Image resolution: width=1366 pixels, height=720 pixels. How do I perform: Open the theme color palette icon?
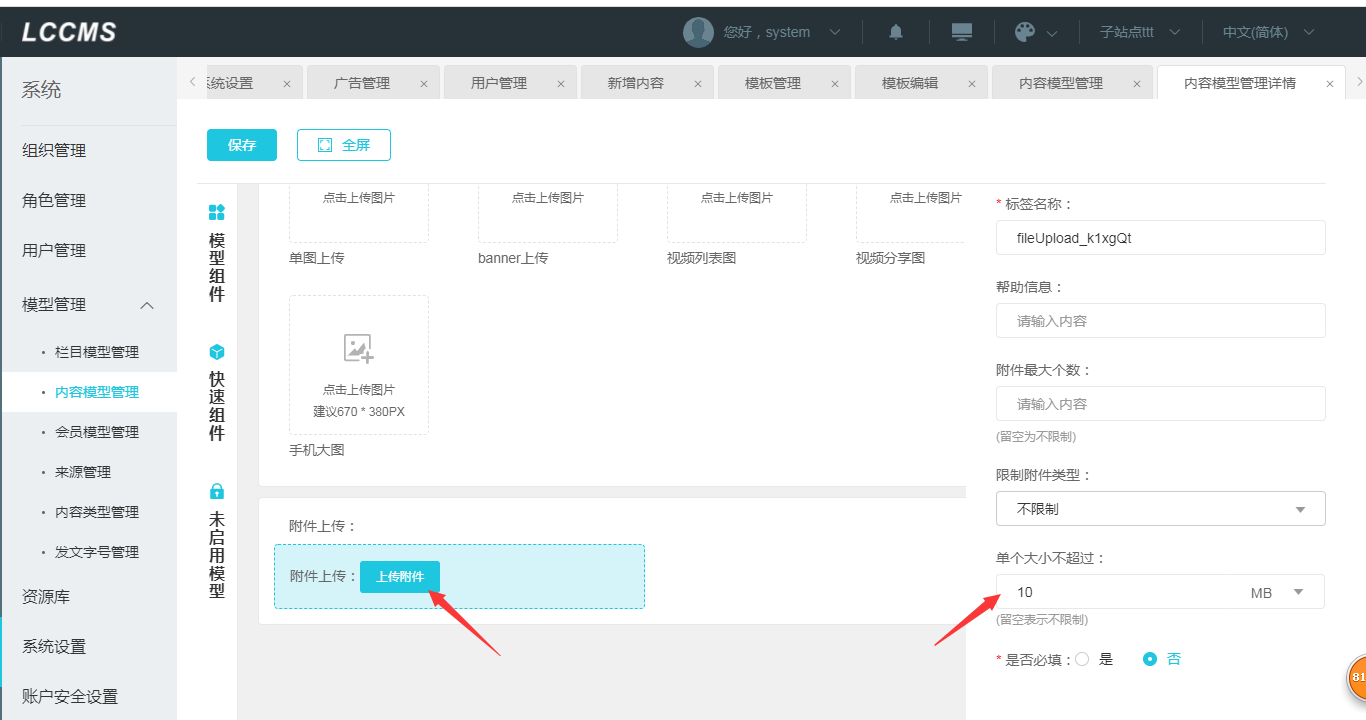pos(1025,32)
